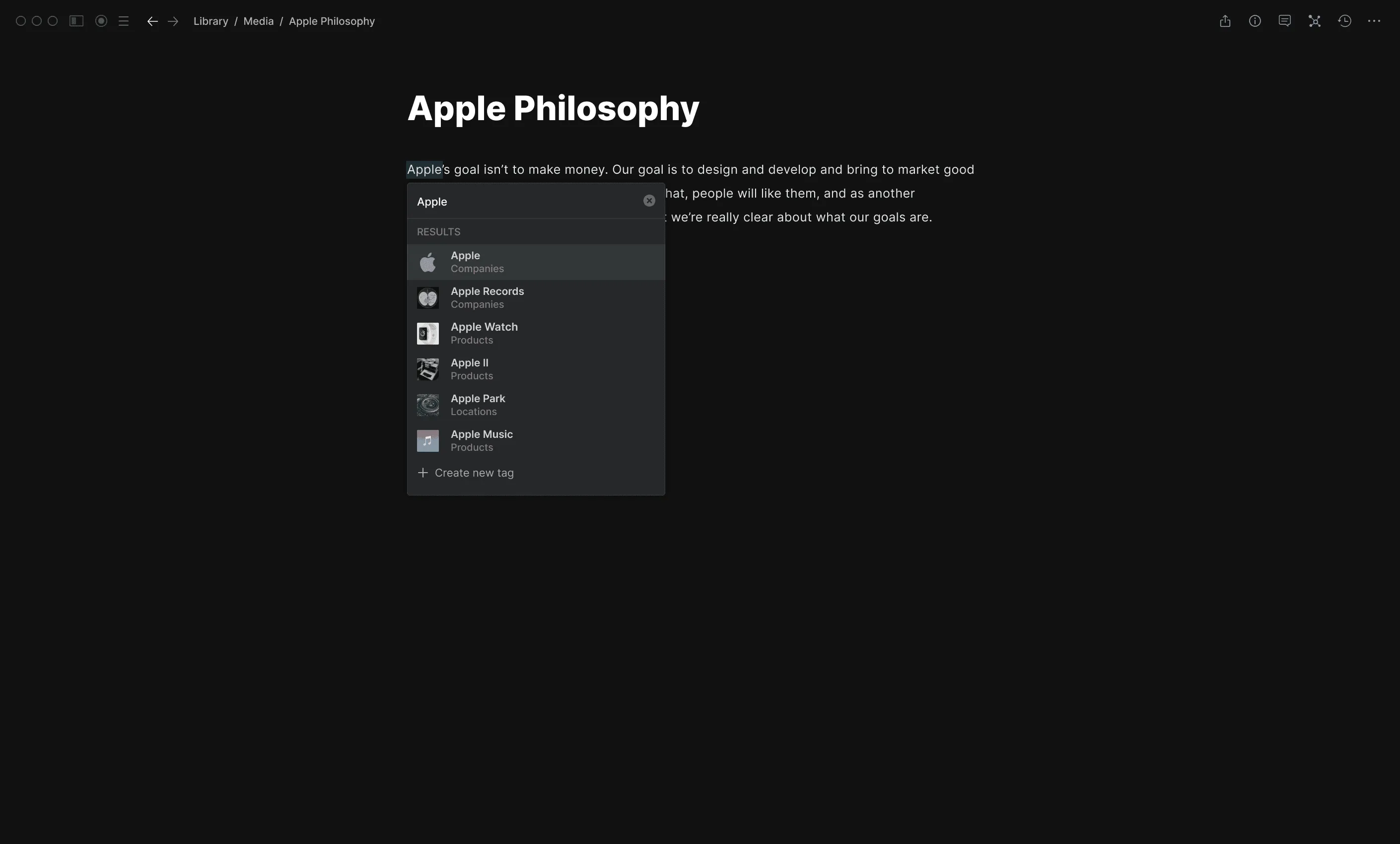This screenshot has width=1400, height=844.
Task: Open the more options ellipsis menu
Action: click(x=1374, y=21)
